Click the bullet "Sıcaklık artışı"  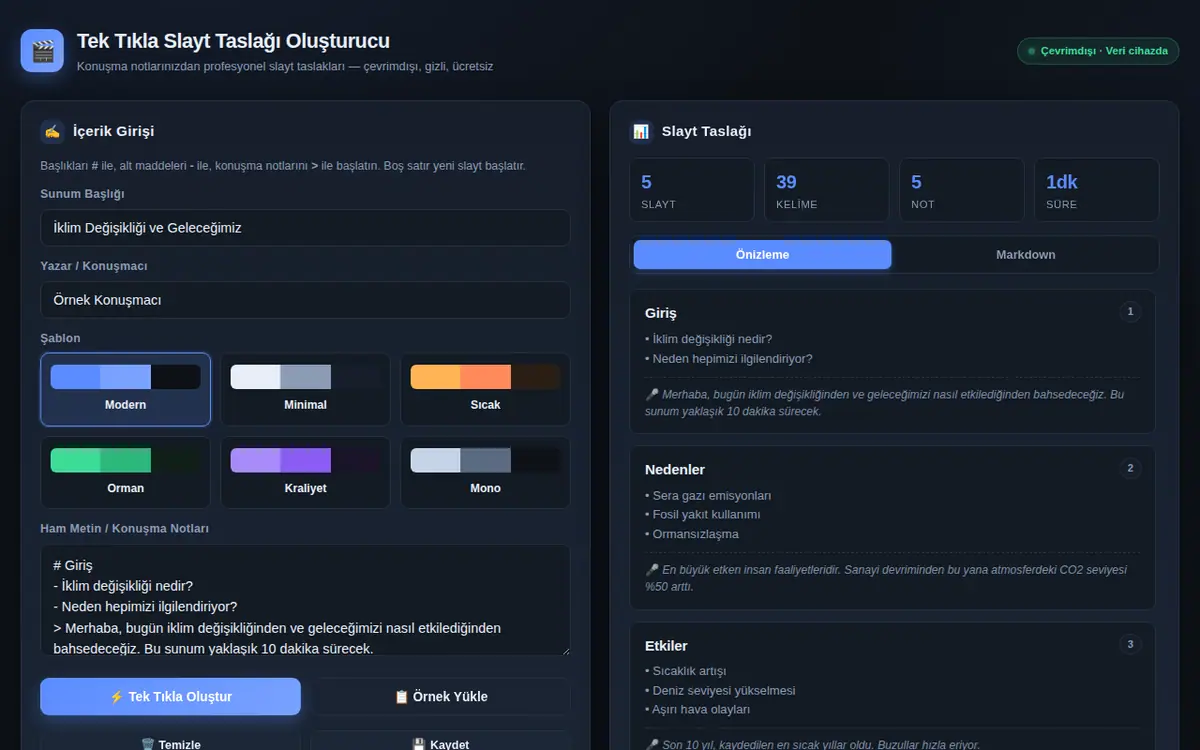click(x=686, y=671)
